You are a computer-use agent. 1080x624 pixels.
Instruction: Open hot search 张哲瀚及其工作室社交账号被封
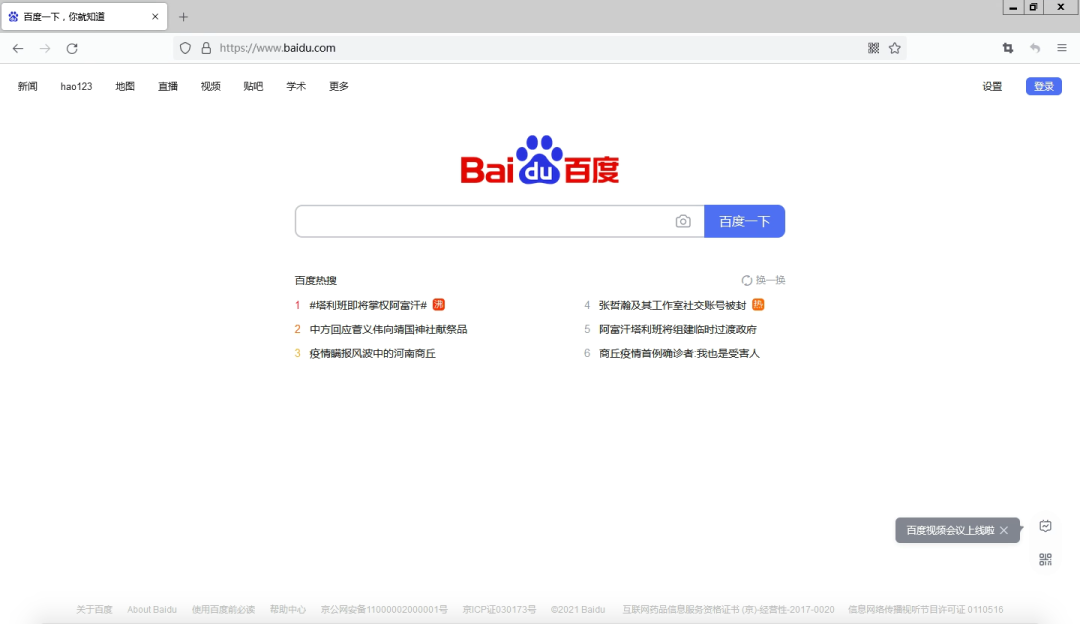[672, 305]
